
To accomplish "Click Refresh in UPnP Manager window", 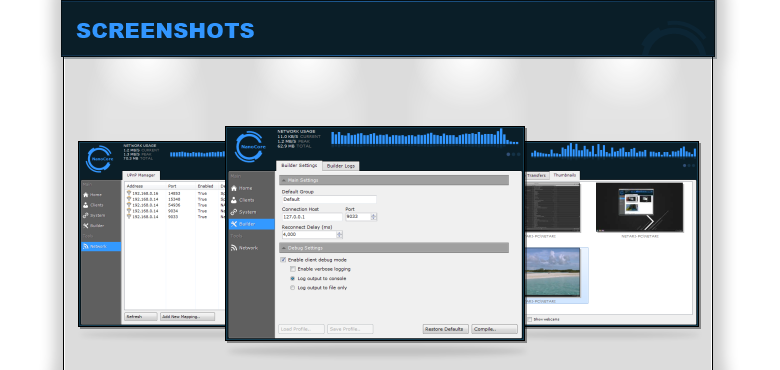I will (141, 317).
